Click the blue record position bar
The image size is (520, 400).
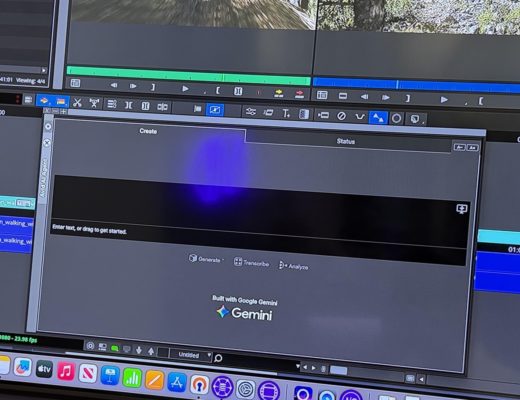(416, 85)
